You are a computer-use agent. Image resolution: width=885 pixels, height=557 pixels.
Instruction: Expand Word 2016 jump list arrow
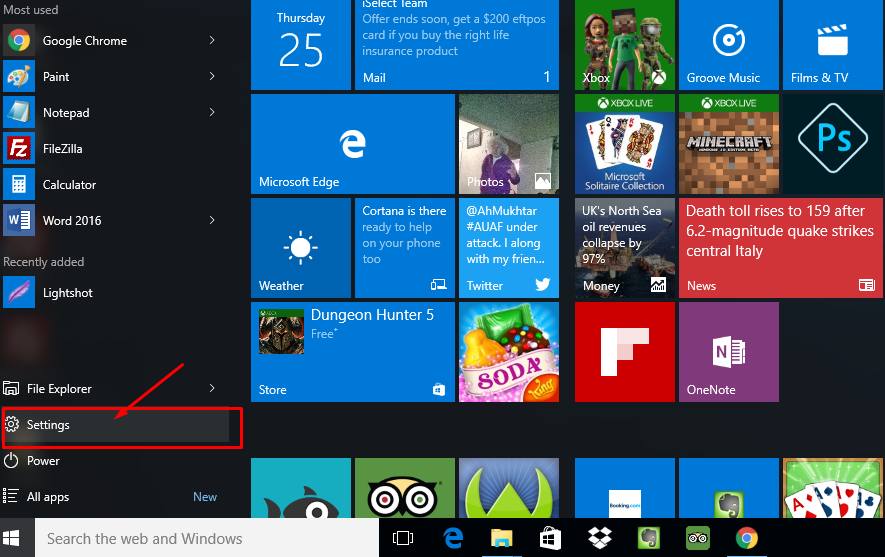click(212, 220)
